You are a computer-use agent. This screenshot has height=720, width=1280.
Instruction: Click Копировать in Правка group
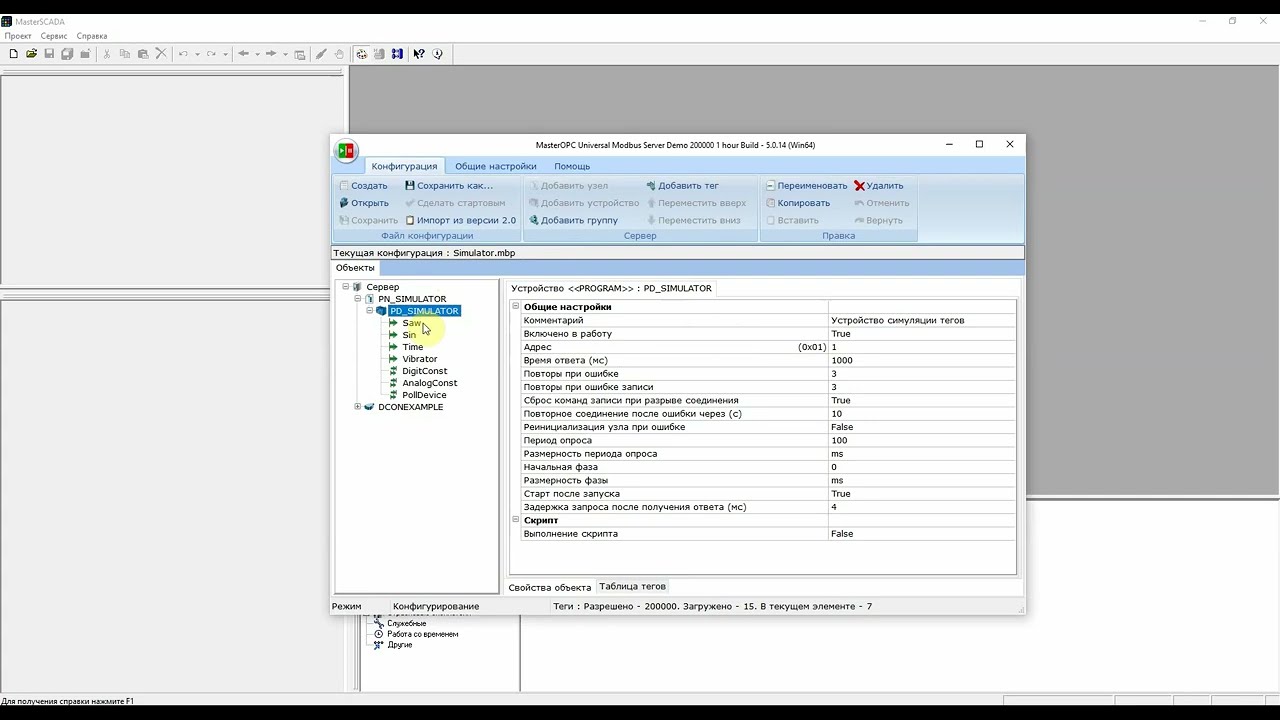pyautogui.click(x=798, y=203)
